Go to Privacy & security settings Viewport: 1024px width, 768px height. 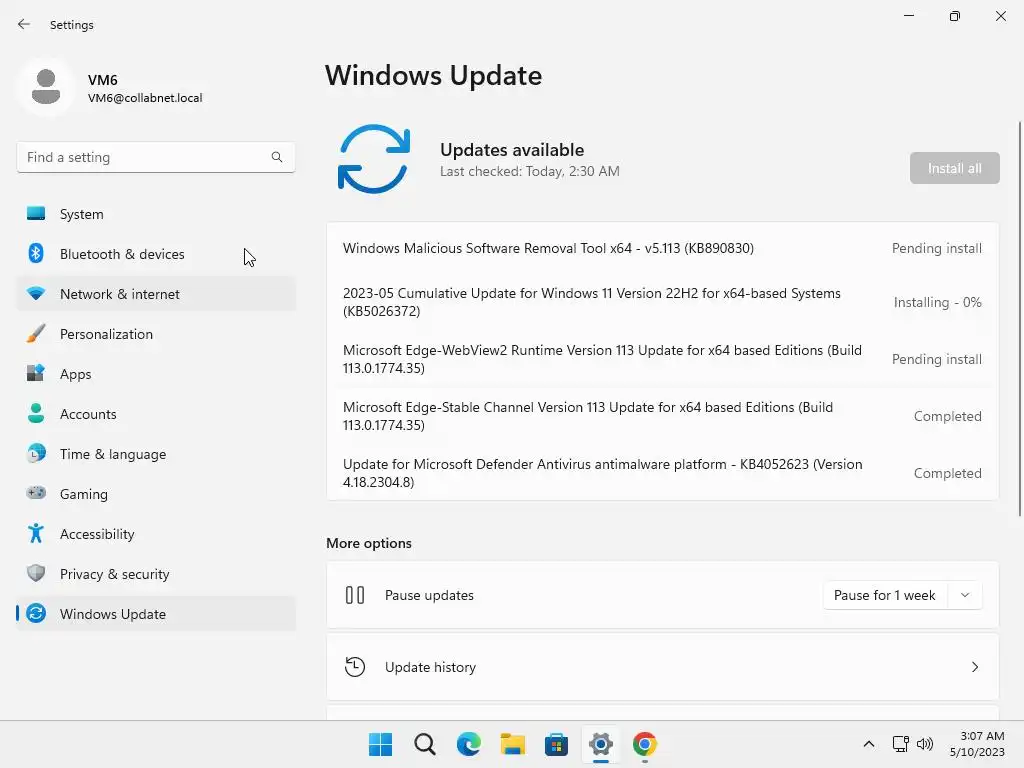pyautogui.click(x=156, y=573)
